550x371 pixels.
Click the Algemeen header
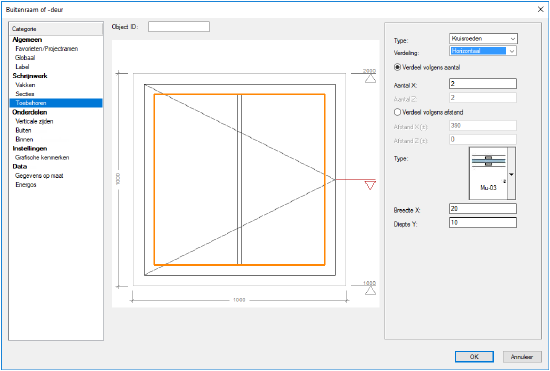tap(27, 40)
